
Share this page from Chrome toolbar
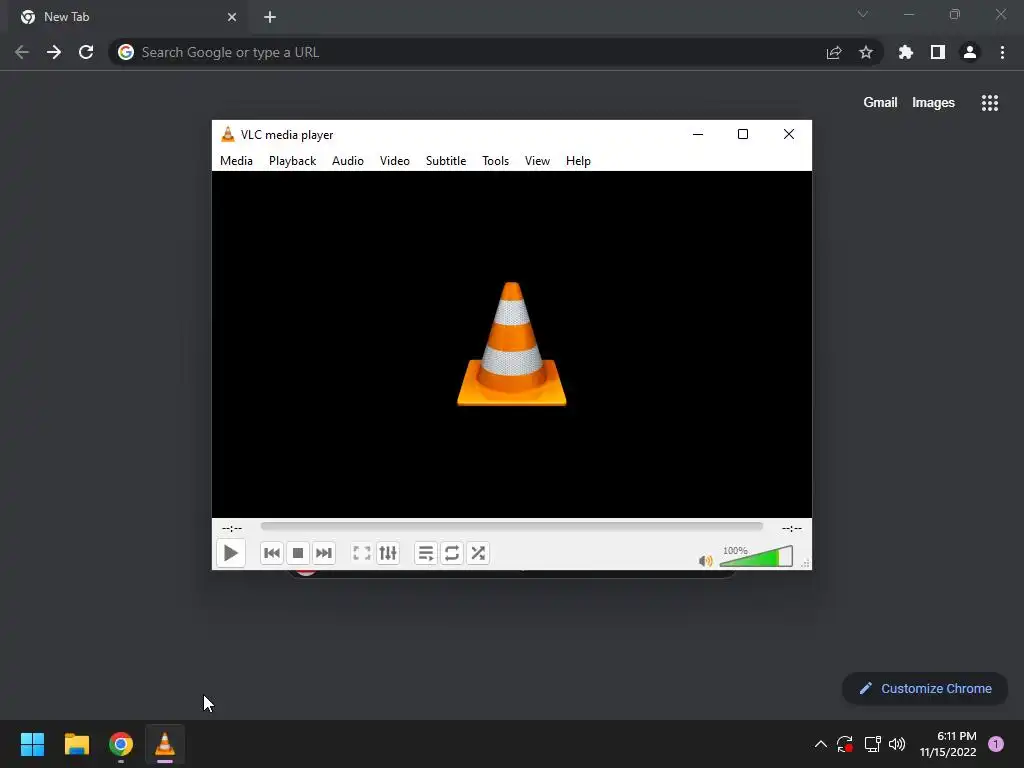(834, 52)
